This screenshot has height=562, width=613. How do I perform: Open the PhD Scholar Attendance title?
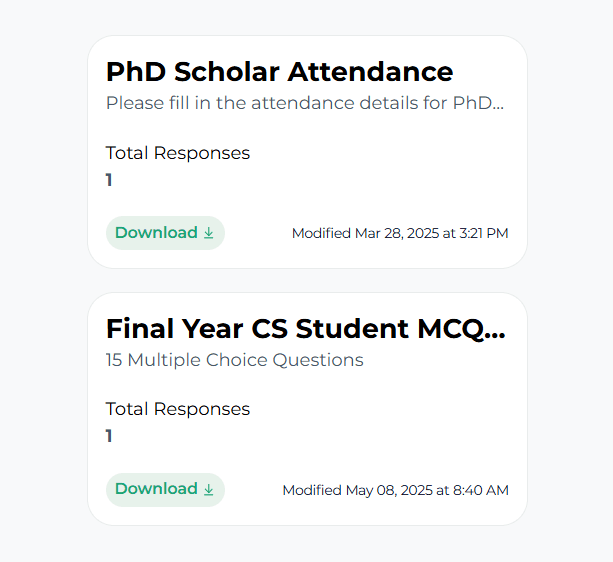(x=280, y=72)
